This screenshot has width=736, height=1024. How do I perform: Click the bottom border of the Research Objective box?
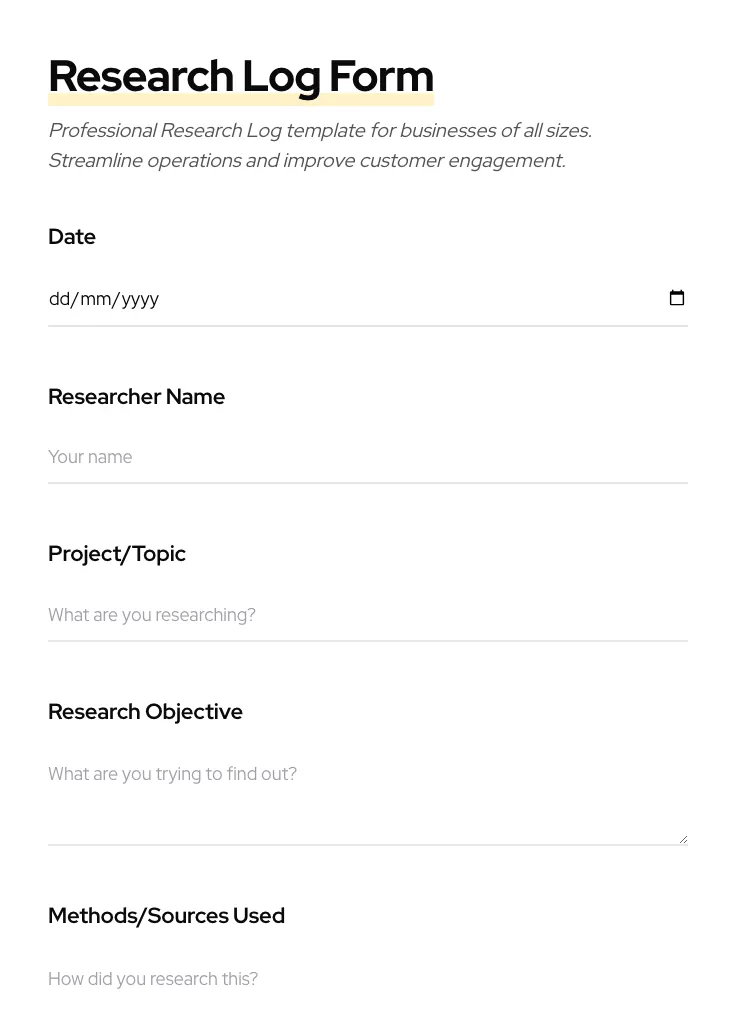pos(368,843)
